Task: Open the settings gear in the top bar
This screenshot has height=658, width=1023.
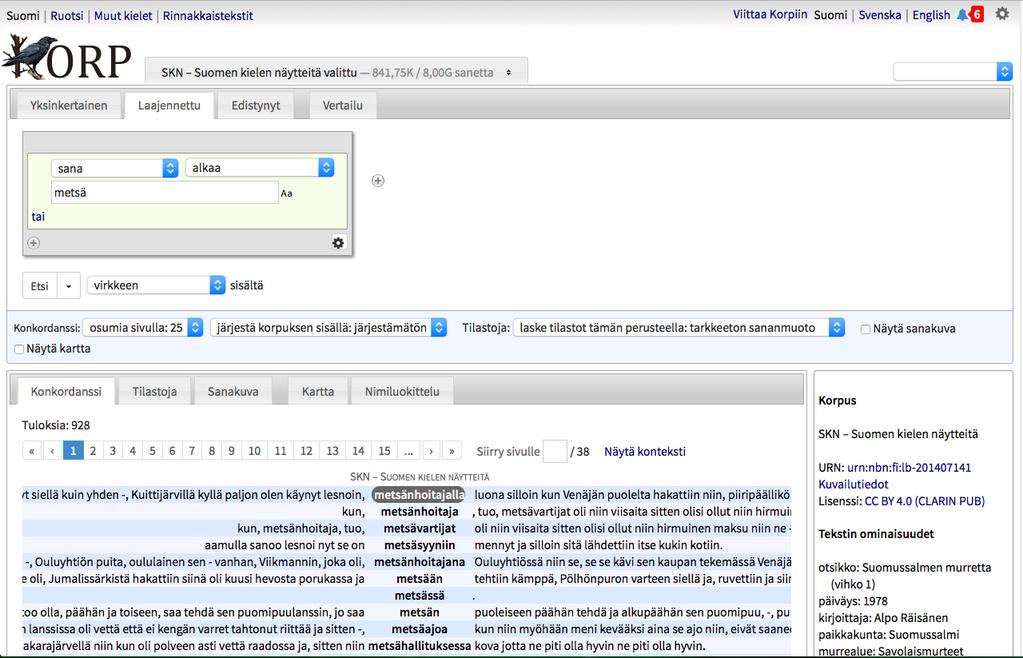Action: [1002, 14]
